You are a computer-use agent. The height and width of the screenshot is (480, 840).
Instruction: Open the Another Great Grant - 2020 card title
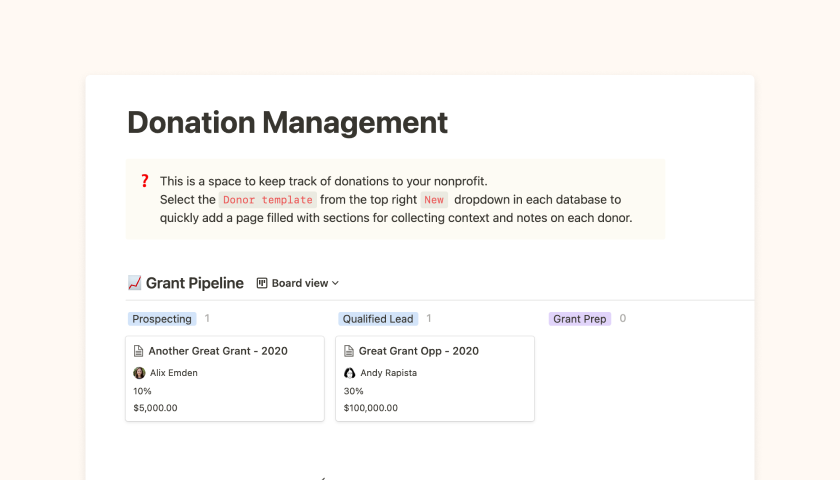[x=218, y=351]
